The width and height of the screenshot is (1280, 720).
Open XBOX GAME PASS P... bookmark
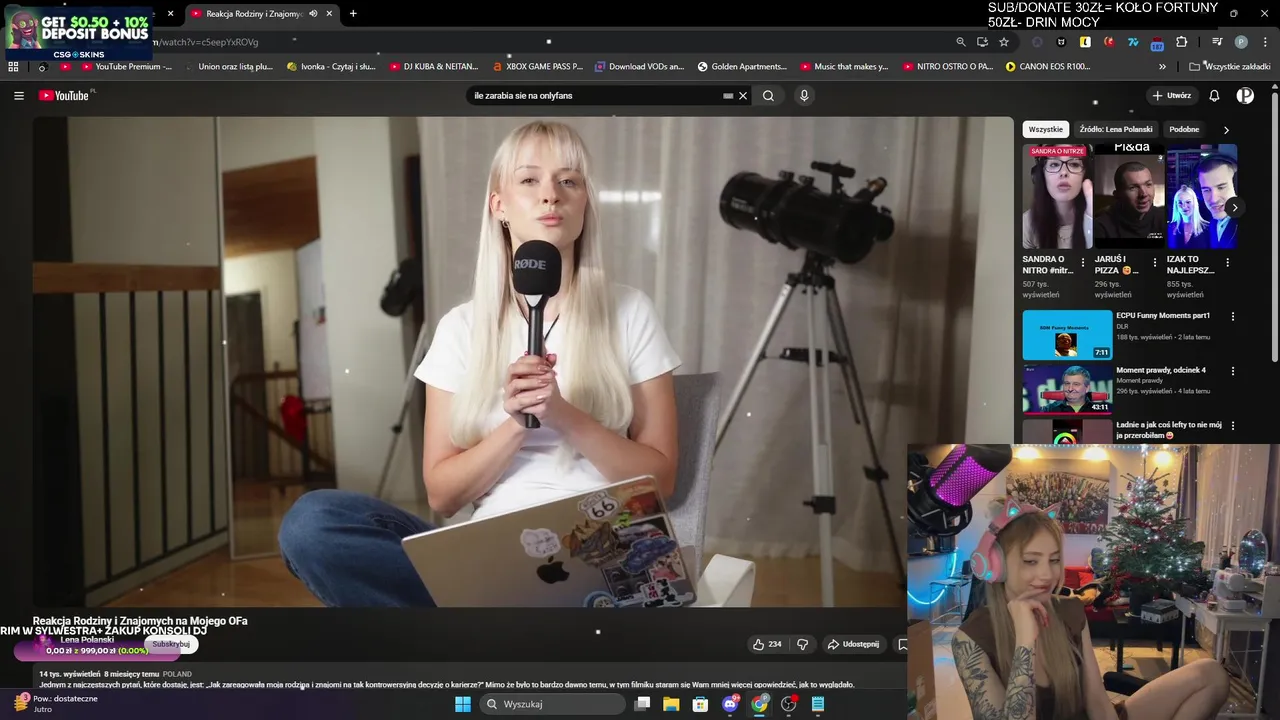(538, 67)
